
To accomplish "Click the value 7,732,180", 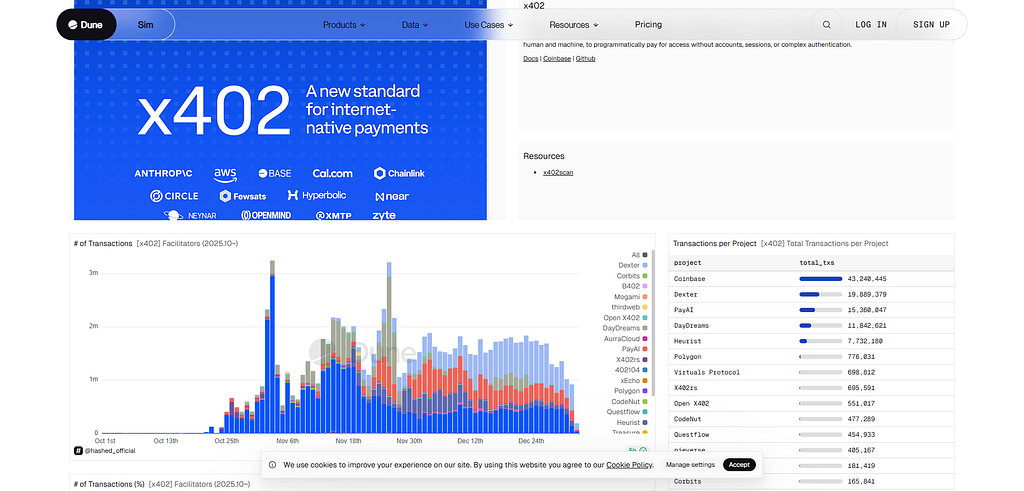I will pyautogui.click(x=865, y=341).
